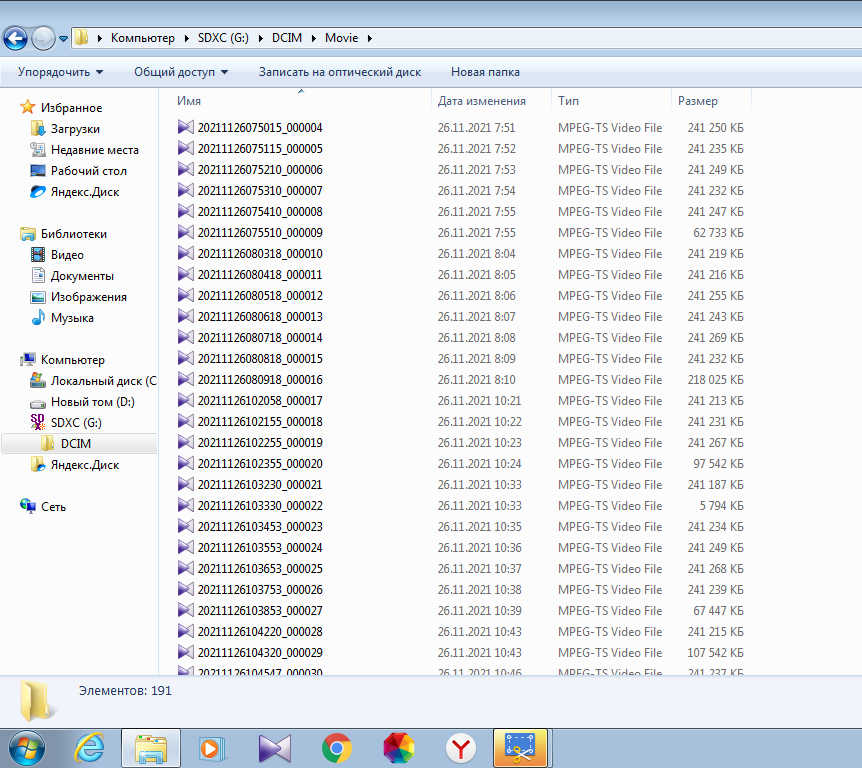Viewport: 862px width, 768px height.
Task: Launch Google Chrome from the taskbar
Action: [336, 748]
